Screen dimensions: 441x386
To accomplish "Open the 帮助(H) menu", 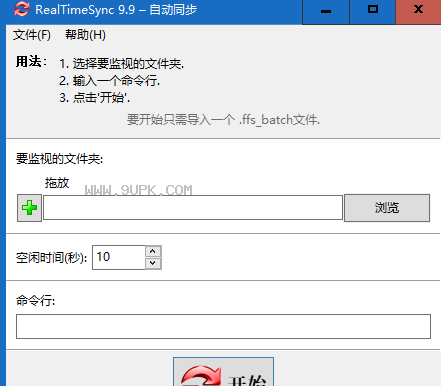I will tap(85, 35).
